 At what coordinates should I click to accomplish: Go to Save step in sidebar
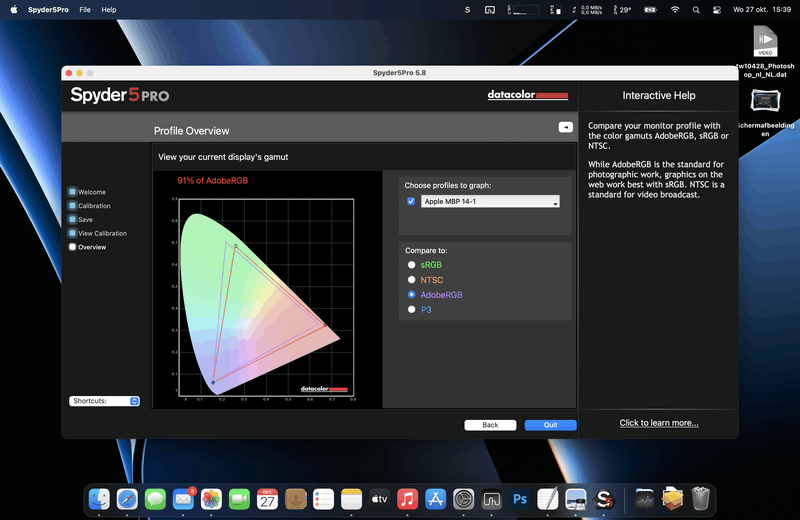point(81,219)
